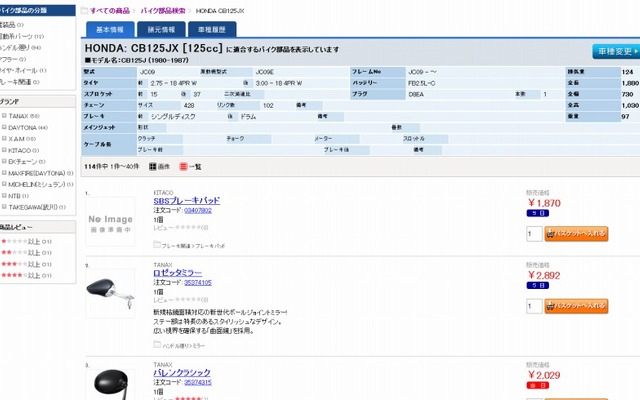Click the red 当日 badge under ¥2,029
This screenshot has width=640, height=400.
(538, 385)
